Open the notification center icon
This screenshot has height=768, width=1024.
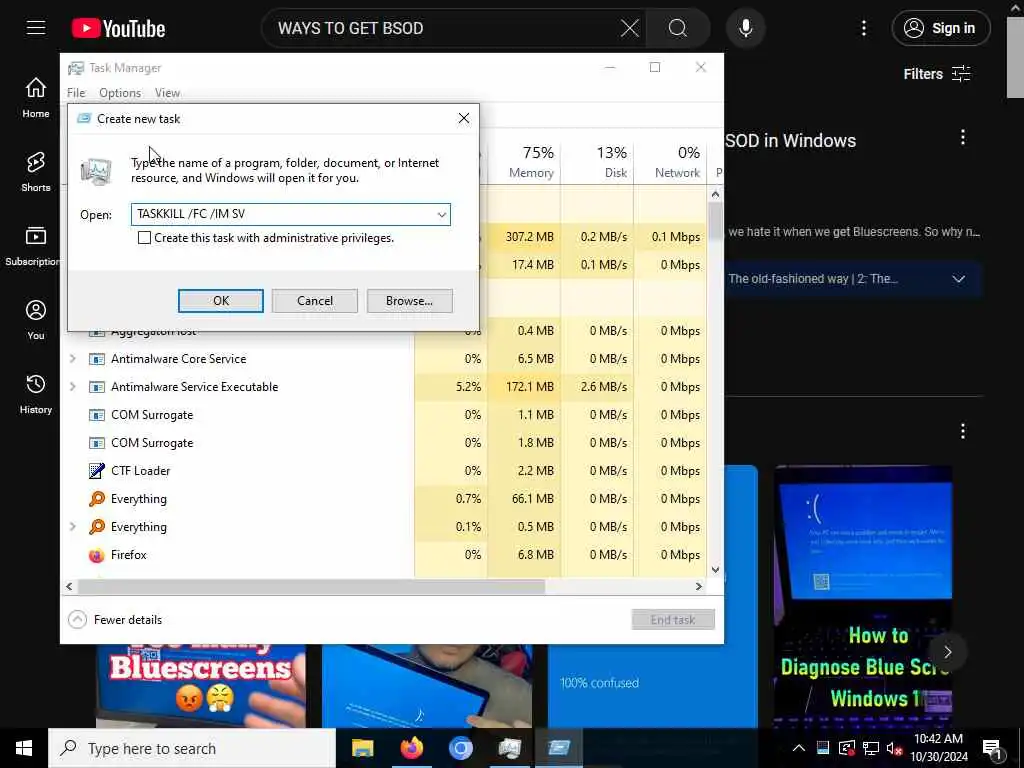[993, 748]
